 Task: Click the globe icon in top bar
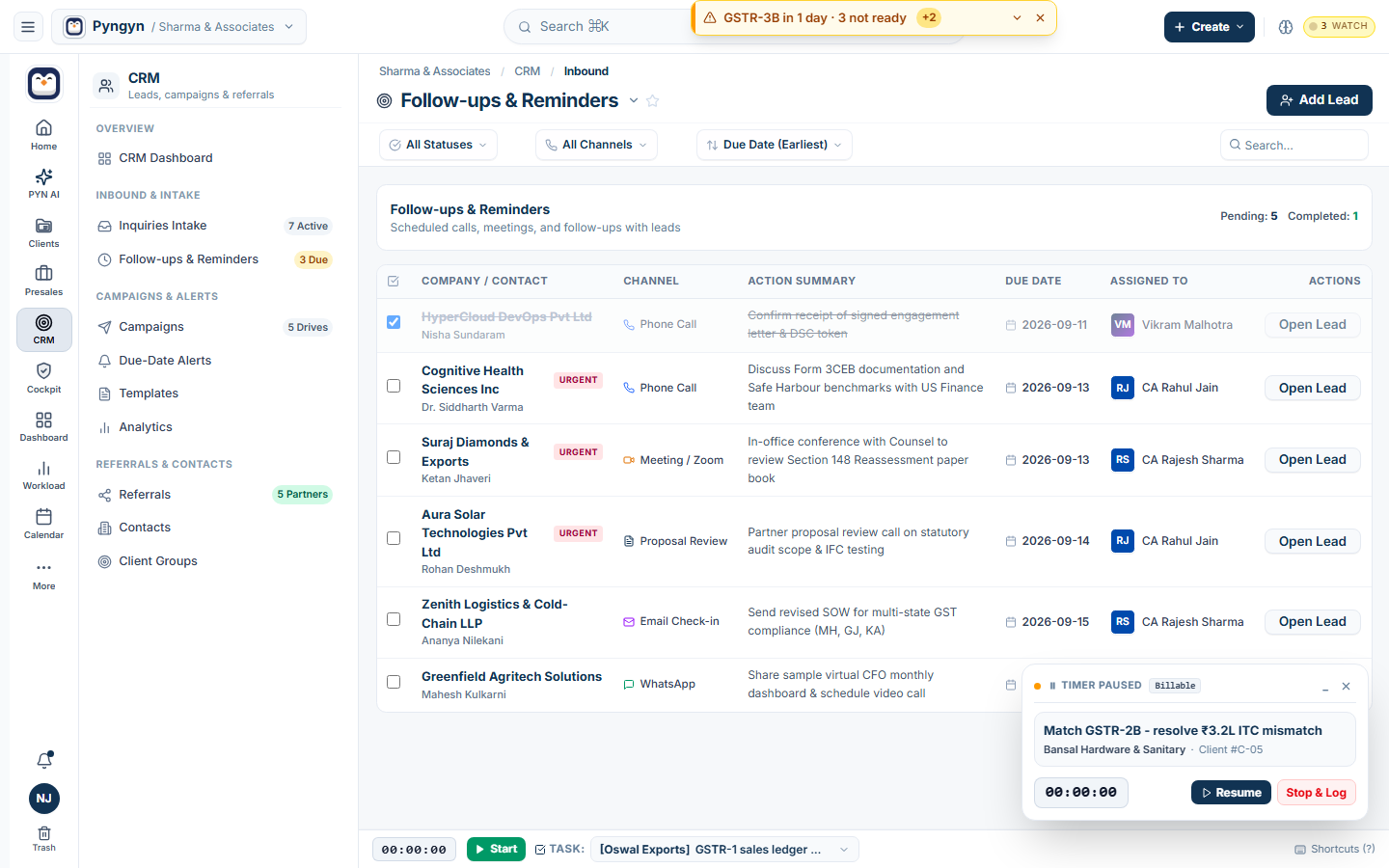point(1286,27)
